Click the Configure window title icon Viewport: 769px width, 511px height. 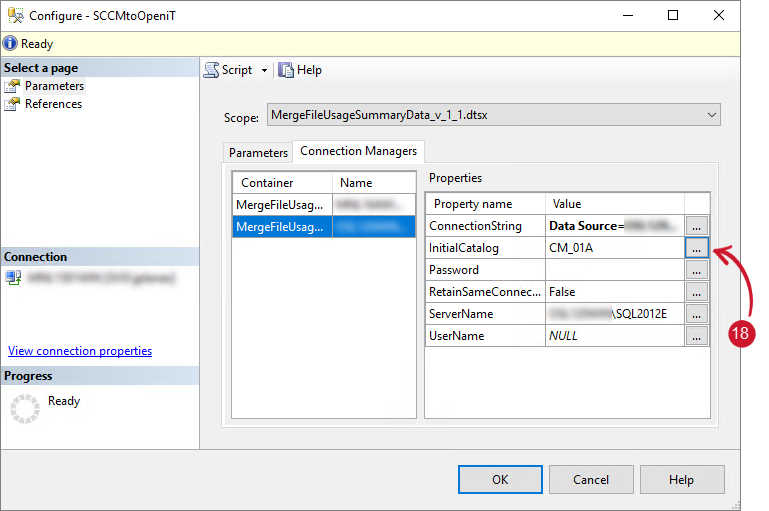tap(16, 16)
